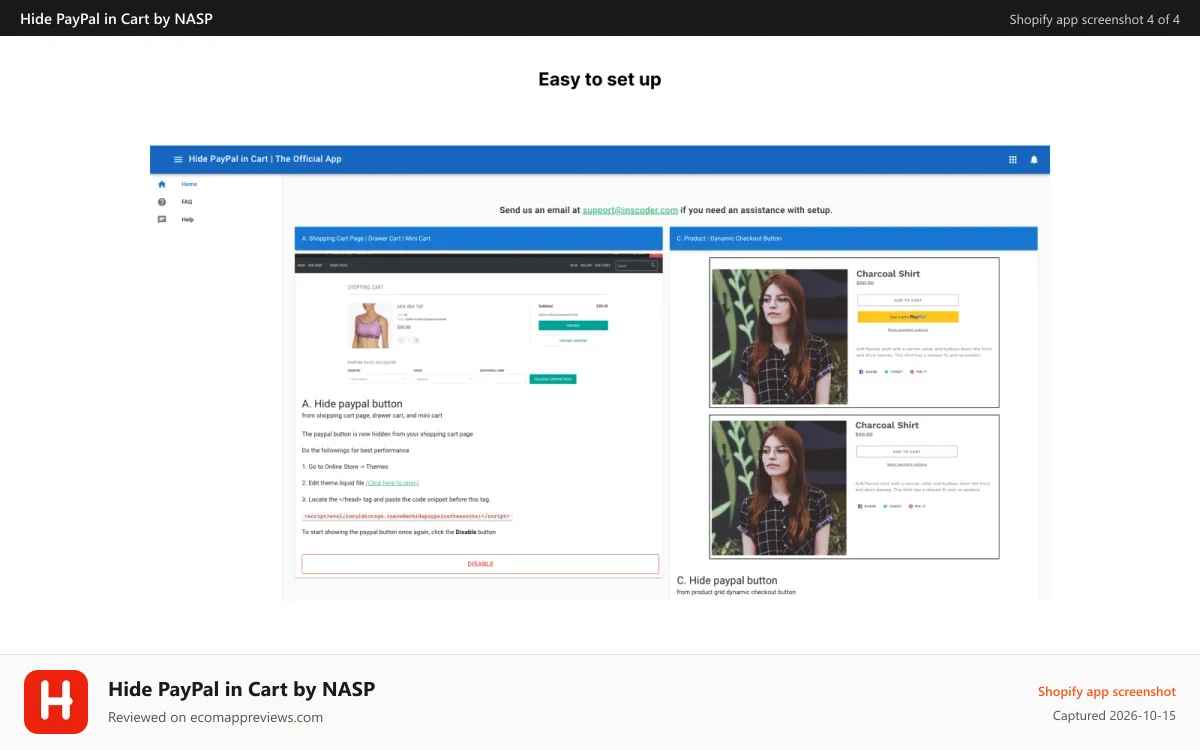Click ADD TO CART in the second shirt preview
Screen dimensions: 1200x750
[x=907, y=452]
